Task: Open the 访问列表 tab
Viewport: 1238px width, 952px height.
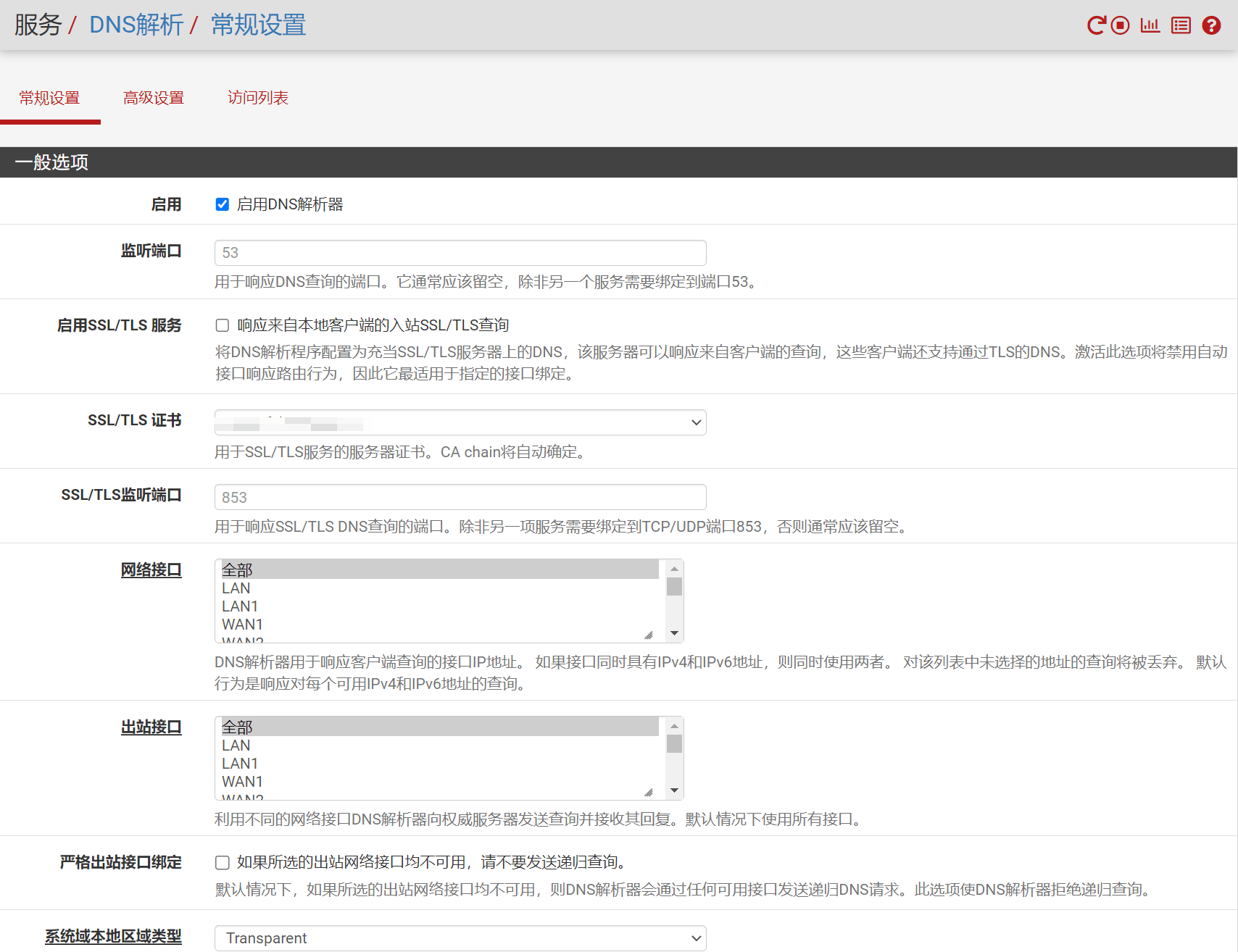Action: tap(258, 98)
